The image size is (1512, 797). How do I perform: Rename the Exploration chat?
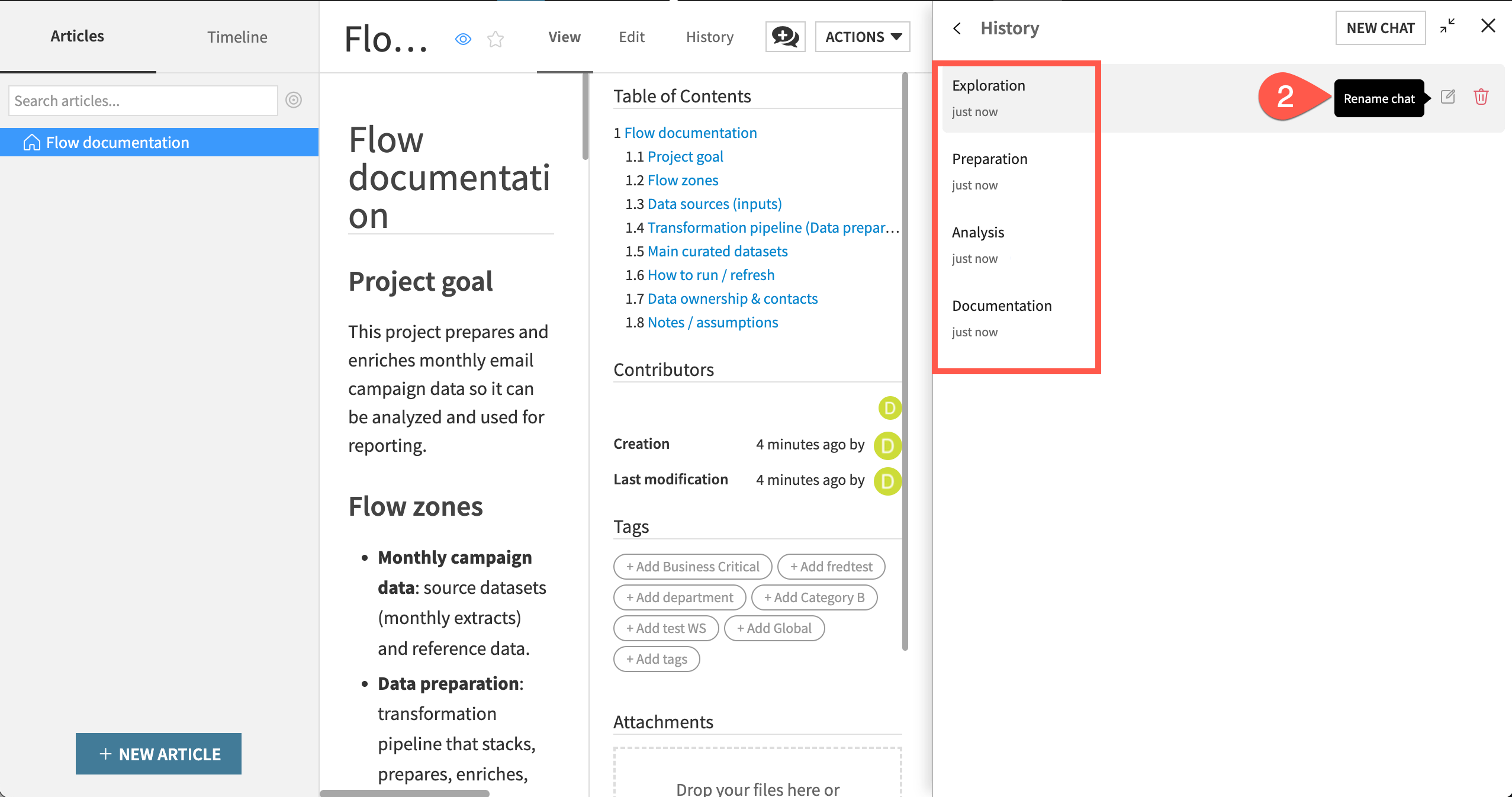click(1447, 97)
